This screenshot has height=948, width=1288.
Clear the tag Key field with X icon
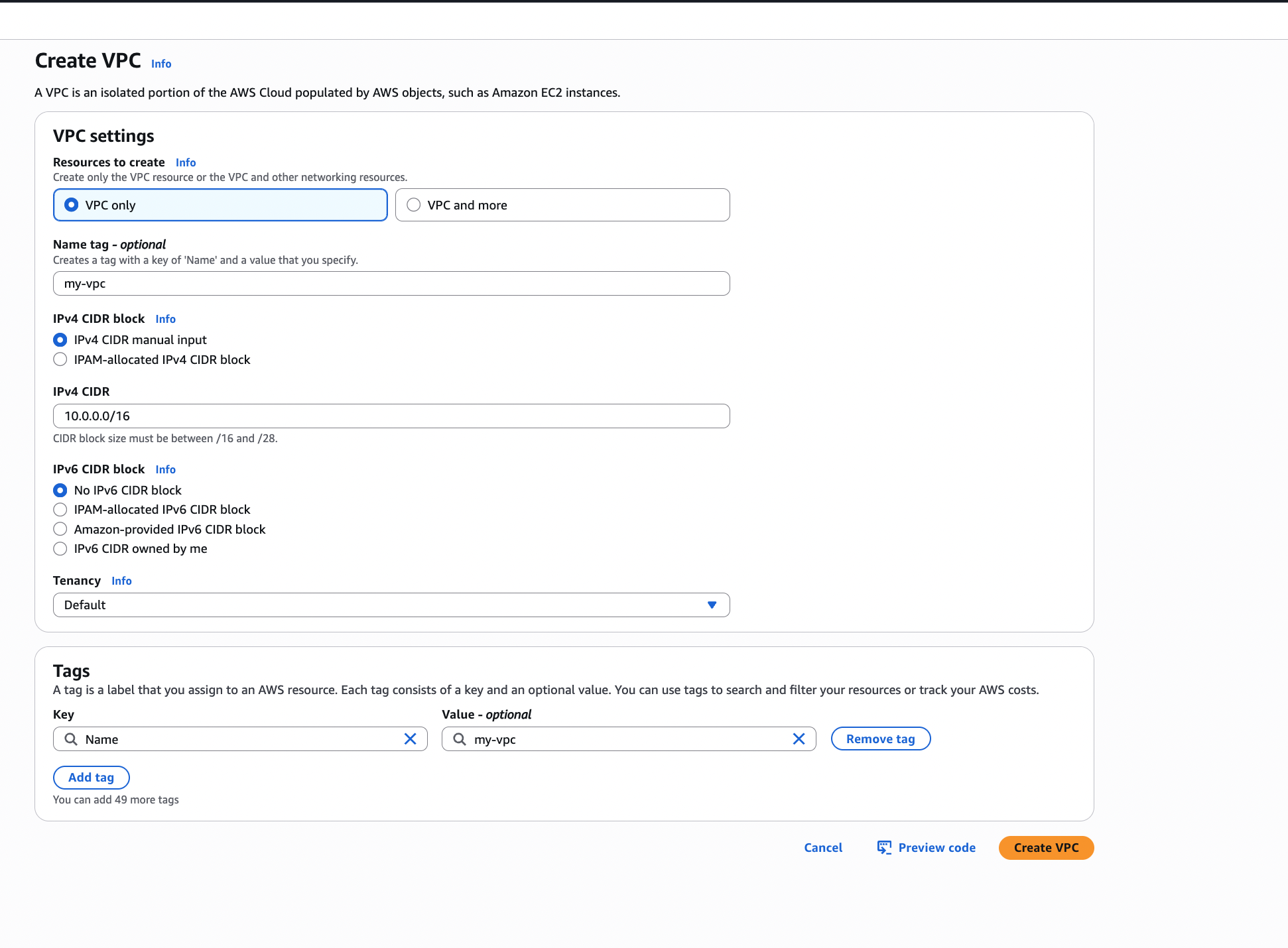[x=410, y=739]
